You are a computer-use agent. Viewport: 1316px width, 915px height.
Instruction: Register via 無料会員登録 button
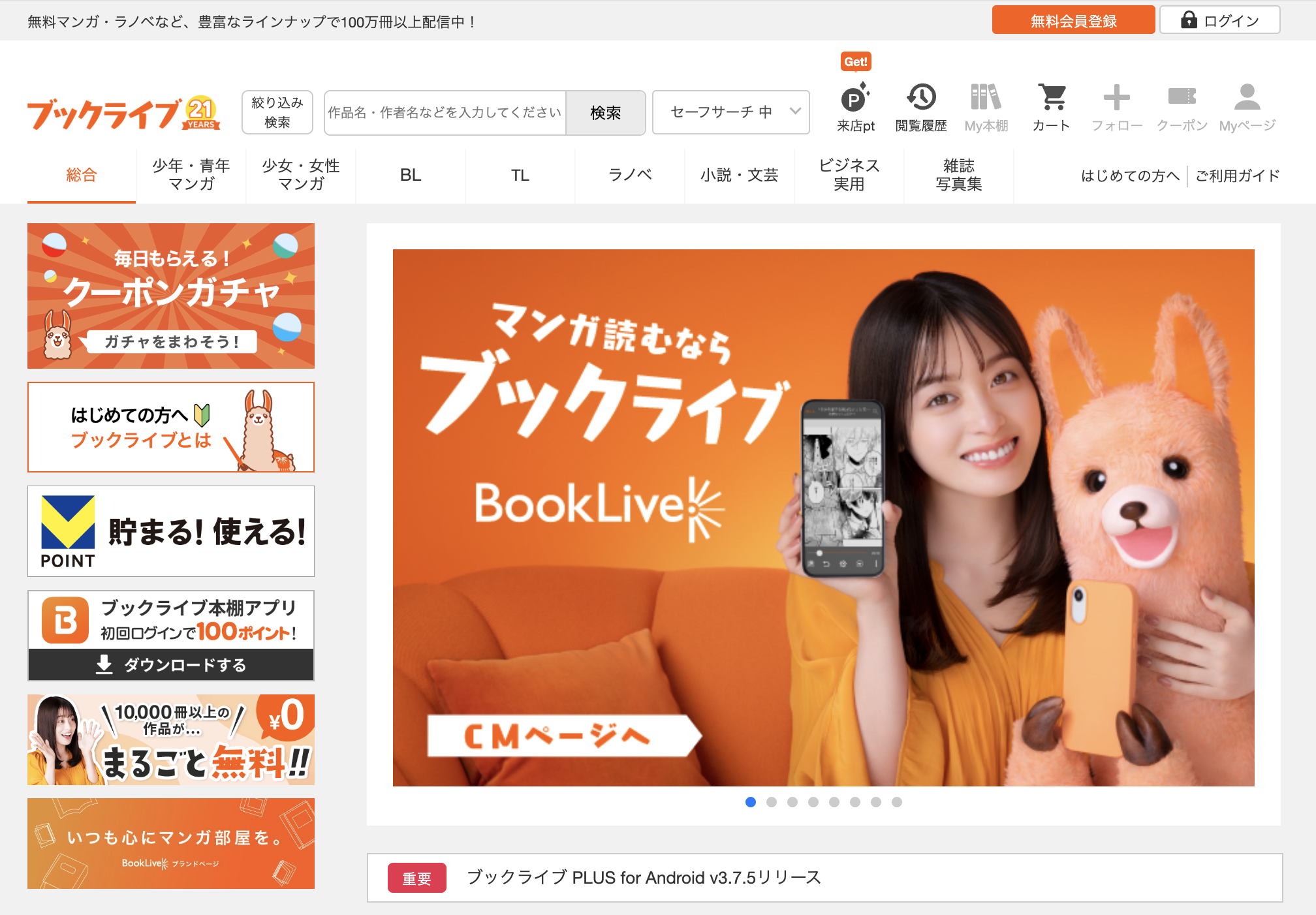click(x=1073, y=21)
